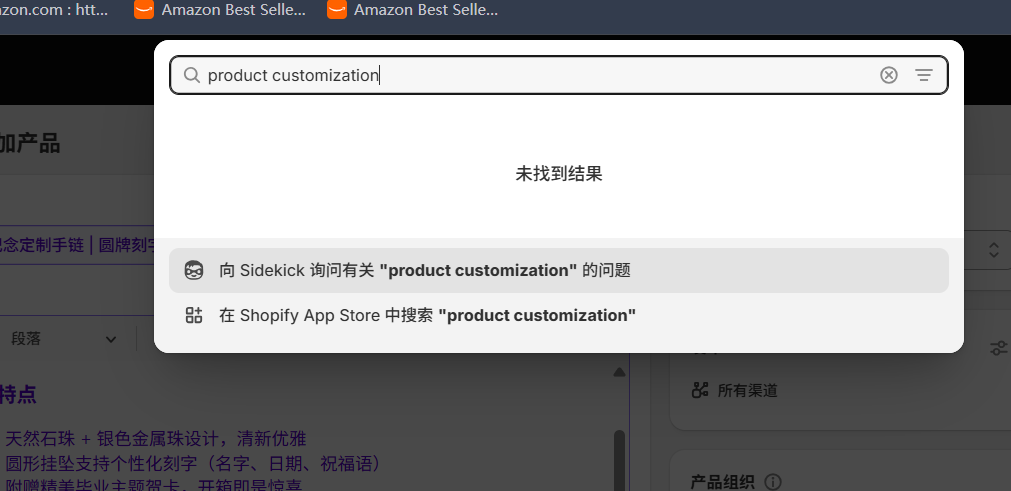The image size is (1011, 491).
Task: Open the 段落 paragraph style dropdown
Action: 64,339
